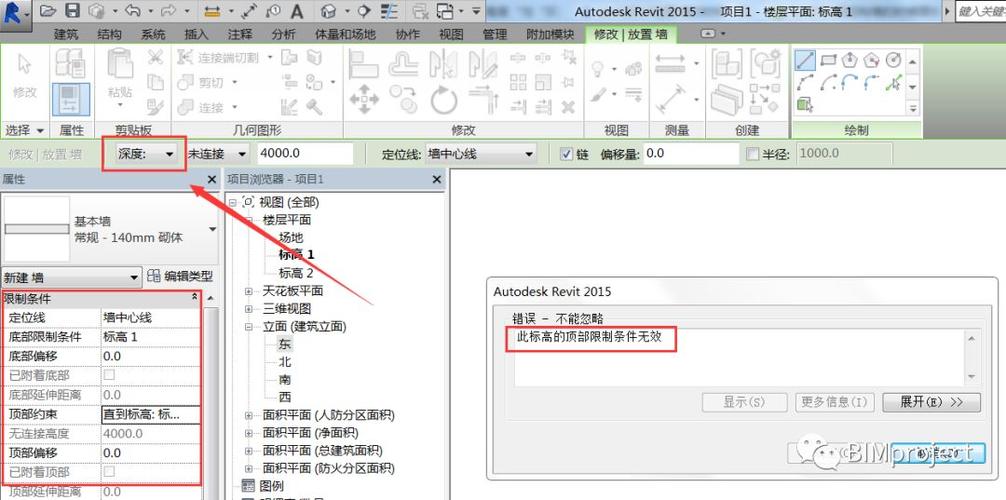Click the Thin Lines icon in quick access toolbar

(x=388, y=11)
